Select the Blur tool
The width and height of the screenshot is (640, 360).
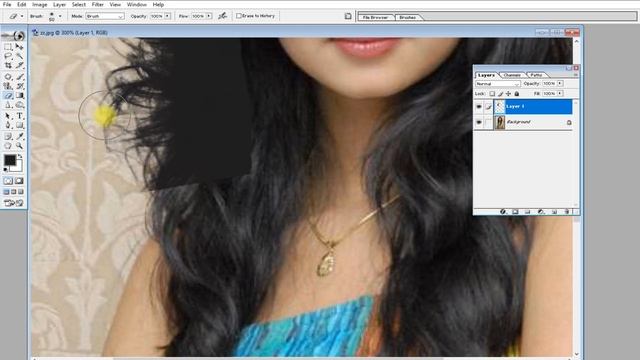(x=8, y=105)
